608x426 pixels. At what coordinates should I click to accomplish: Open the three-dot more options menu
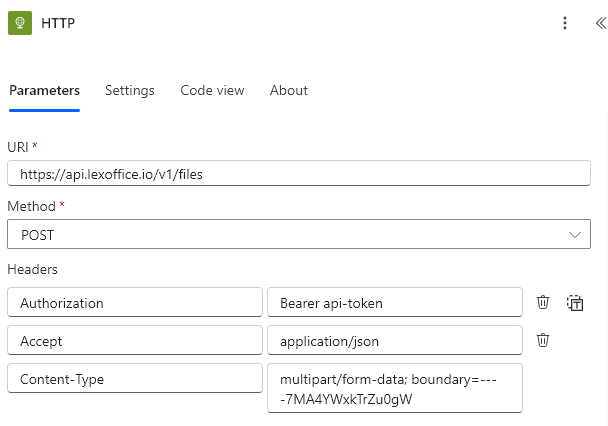coord(565,23)
